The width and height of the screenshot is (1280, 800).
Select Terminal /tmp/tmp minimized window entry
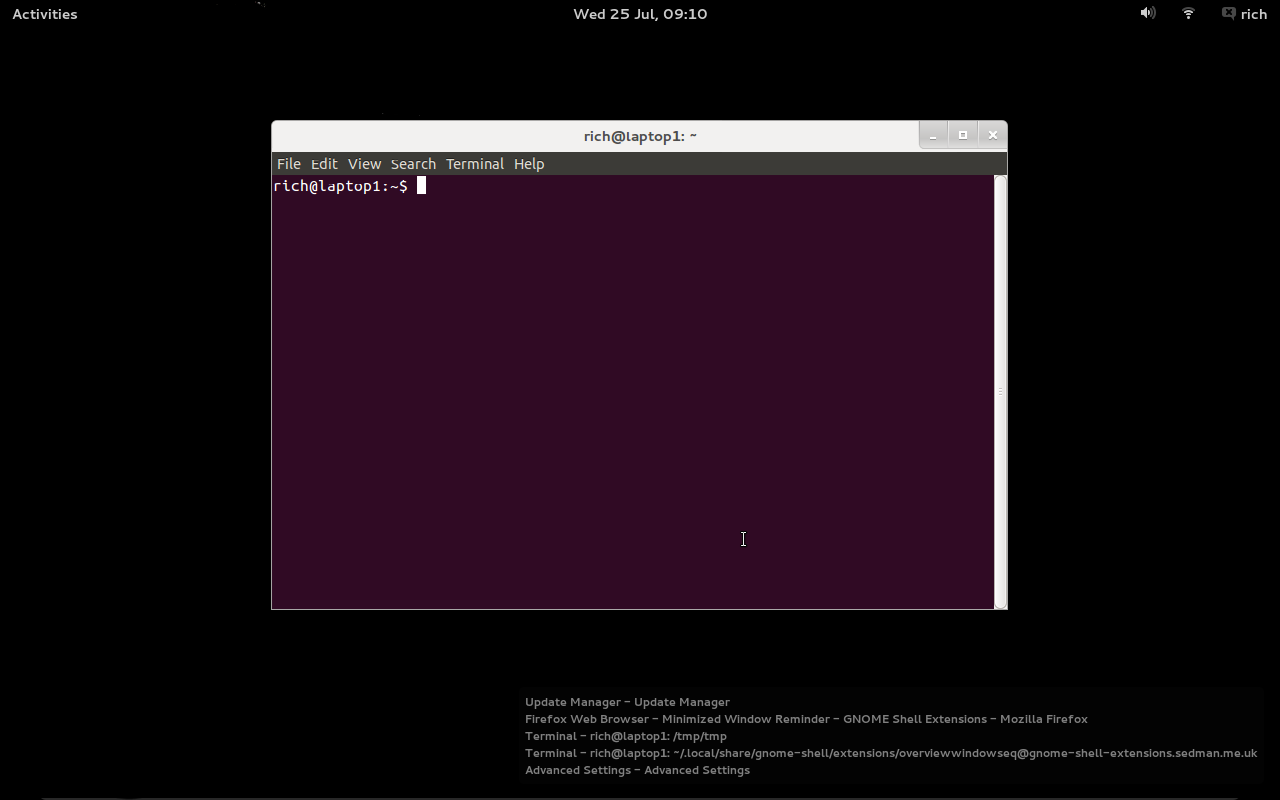(x=626, y=736)
